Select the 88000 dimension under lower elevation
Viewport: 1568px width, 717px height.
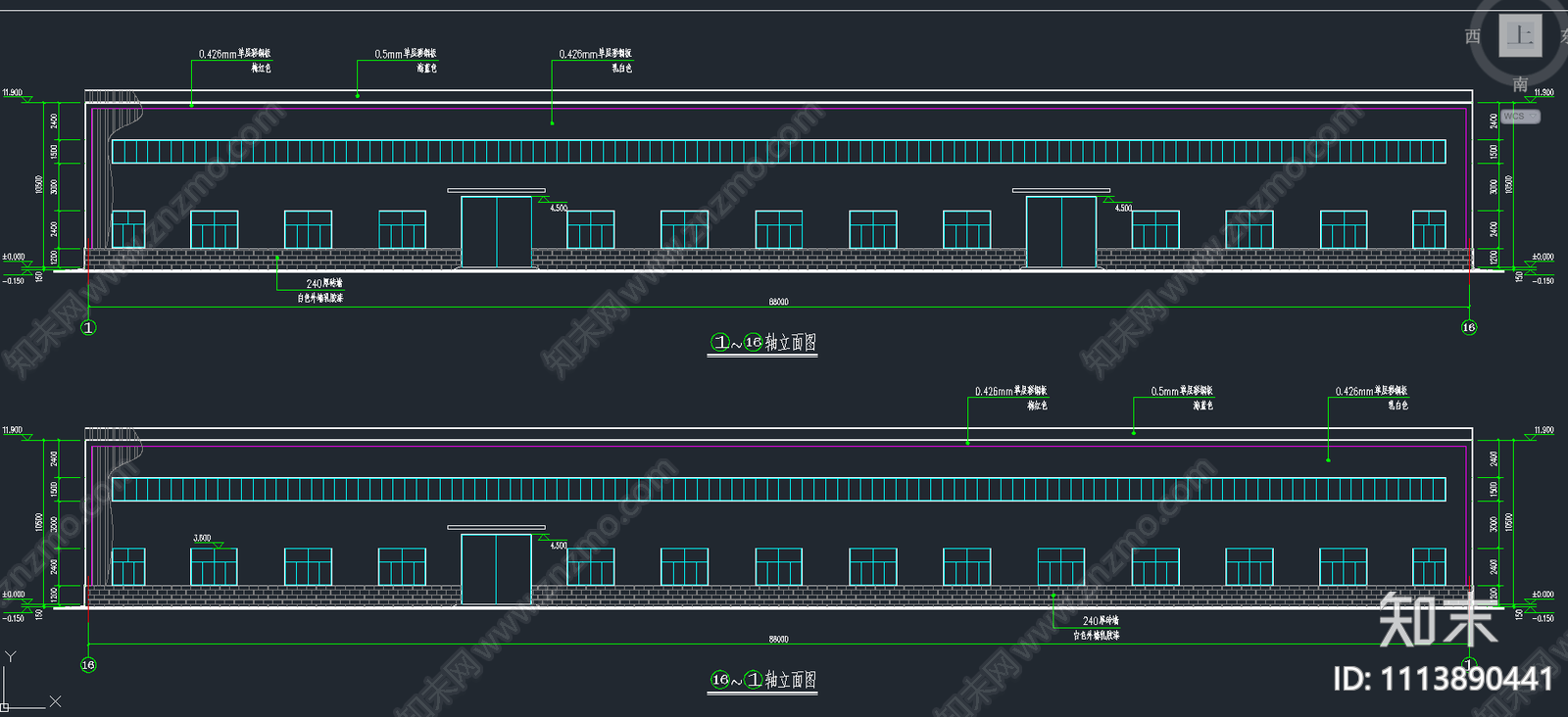tap(778, 639)
